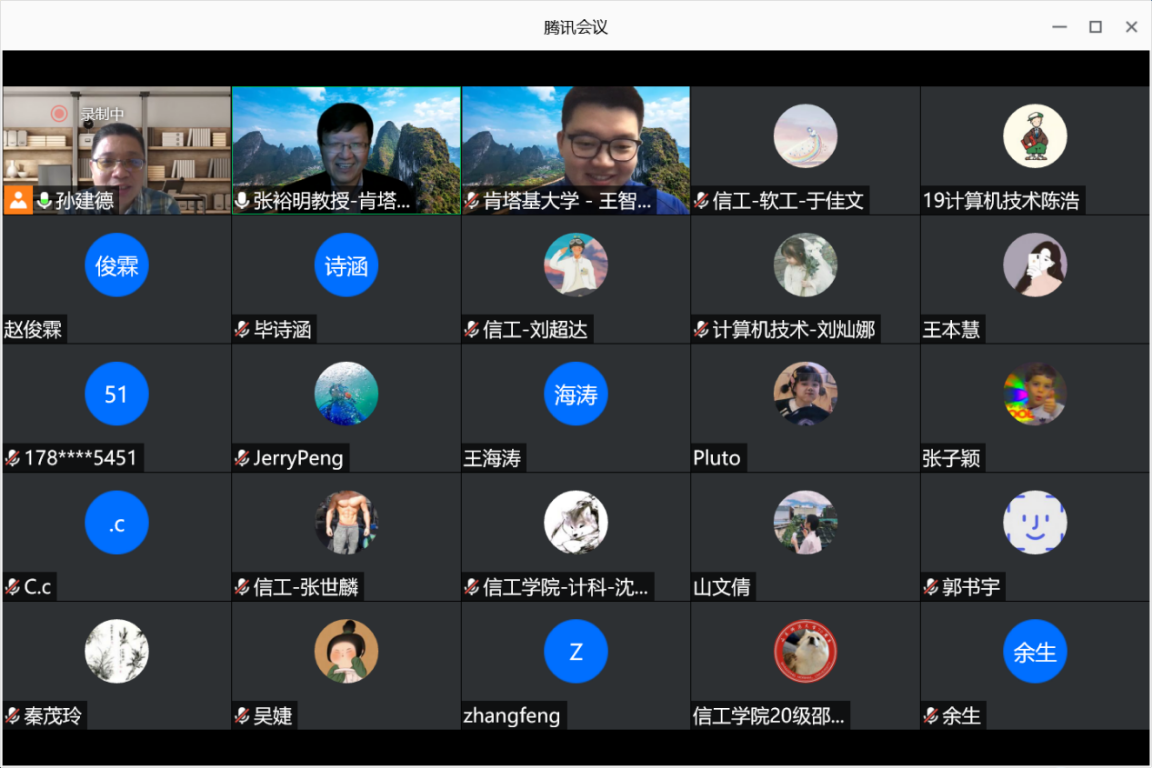The image size is (1152, 768).
Task: Click the name label 19计算机技术陈浩
Action: pyautogui.click(x=1001, y=201)
